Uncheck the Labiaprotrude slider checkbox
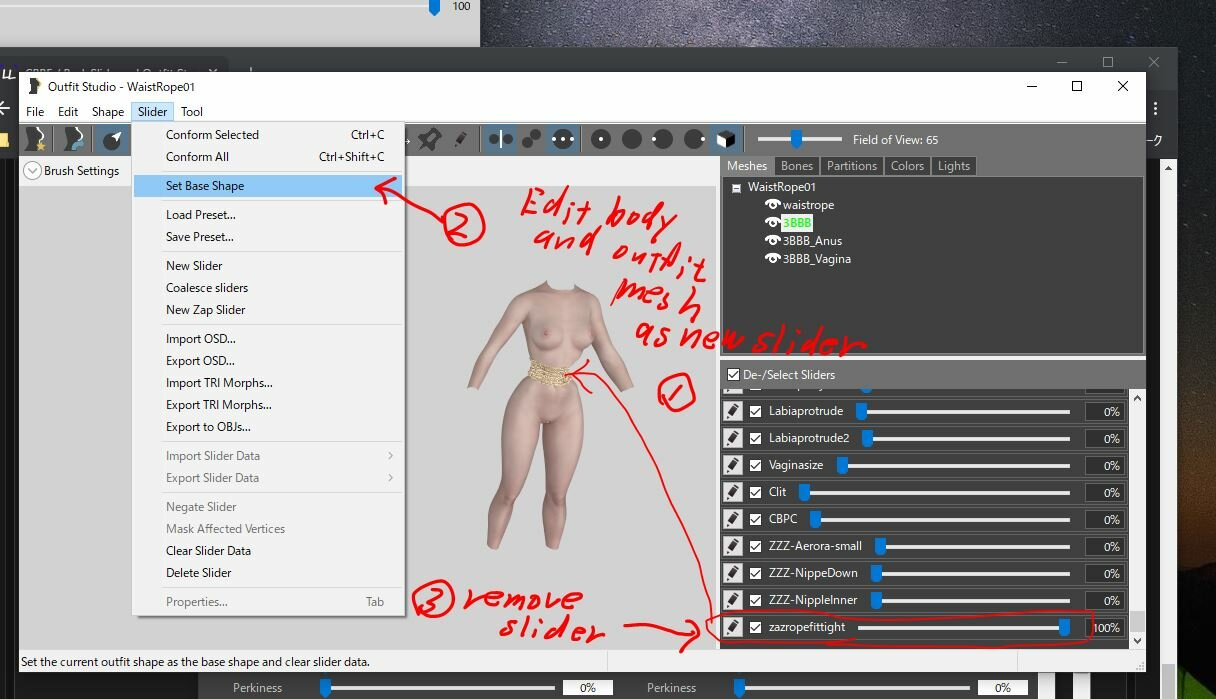Viewport: 1216px width, 699px height. click(756, 411)
